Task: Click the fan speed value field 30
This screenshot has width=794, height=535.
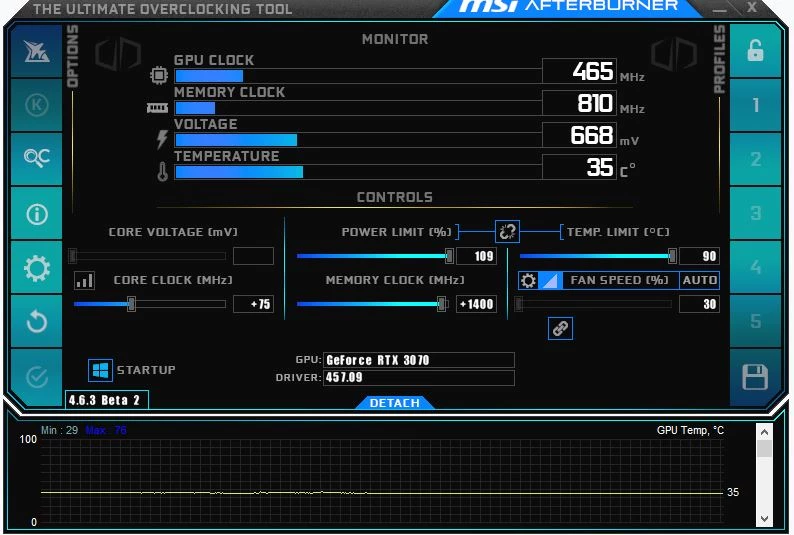Action: pos(699,304)
